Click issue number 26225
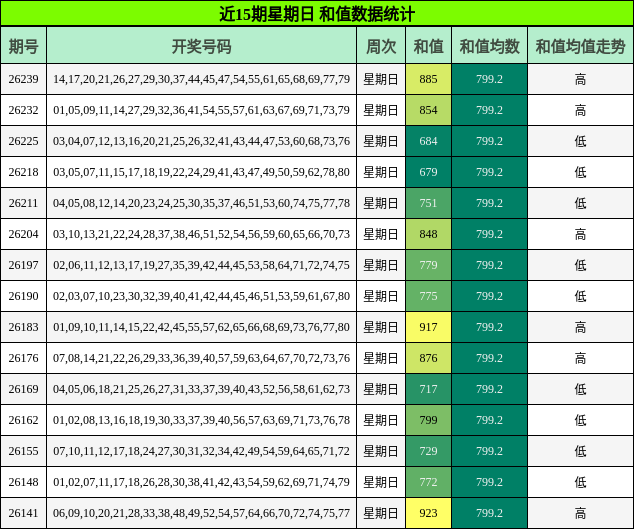 click(x=23, y=141)
